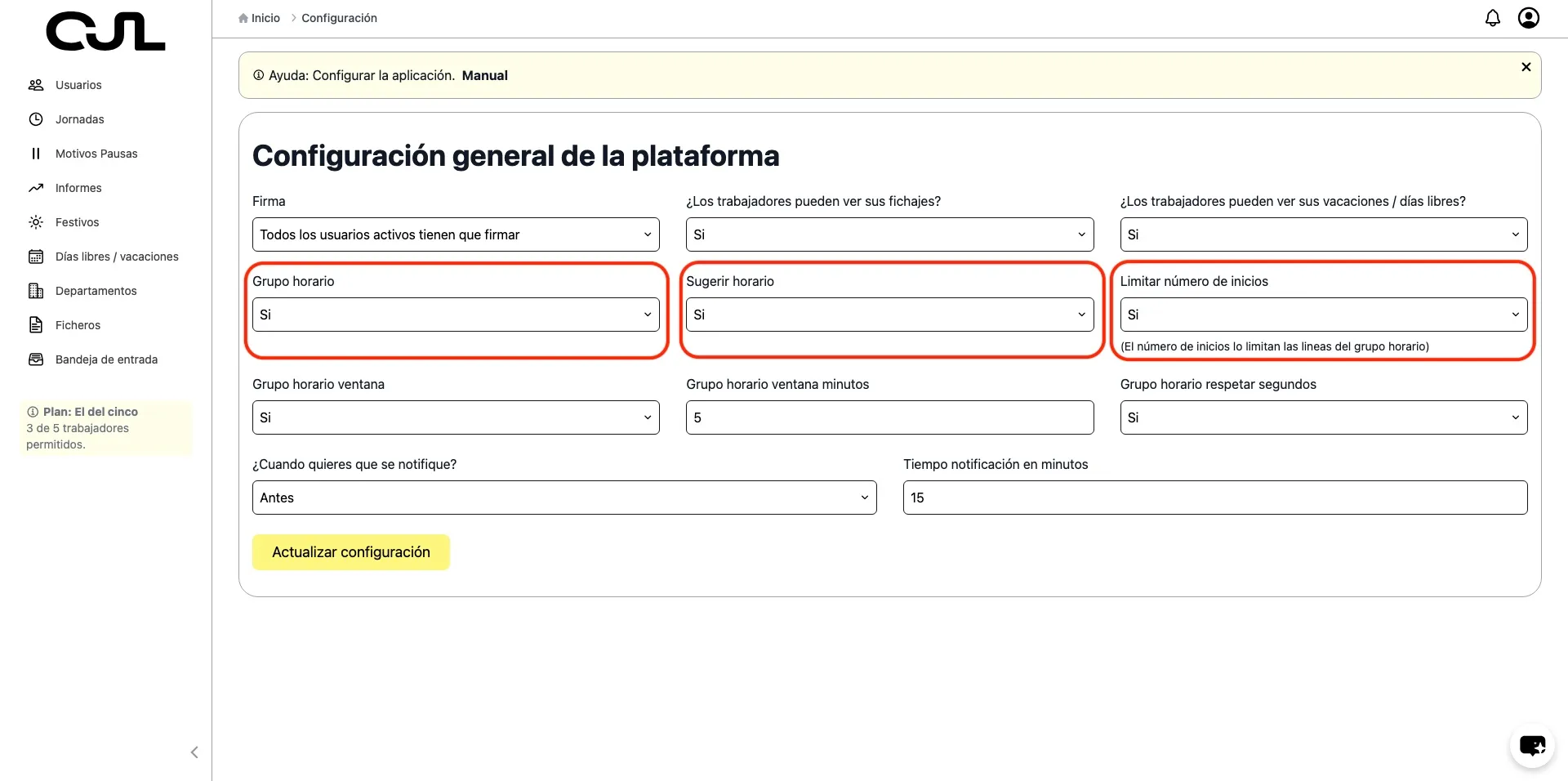Go to Ficheros in sidebar
This screenshot has width=1568, height=781.
(78, 325)
